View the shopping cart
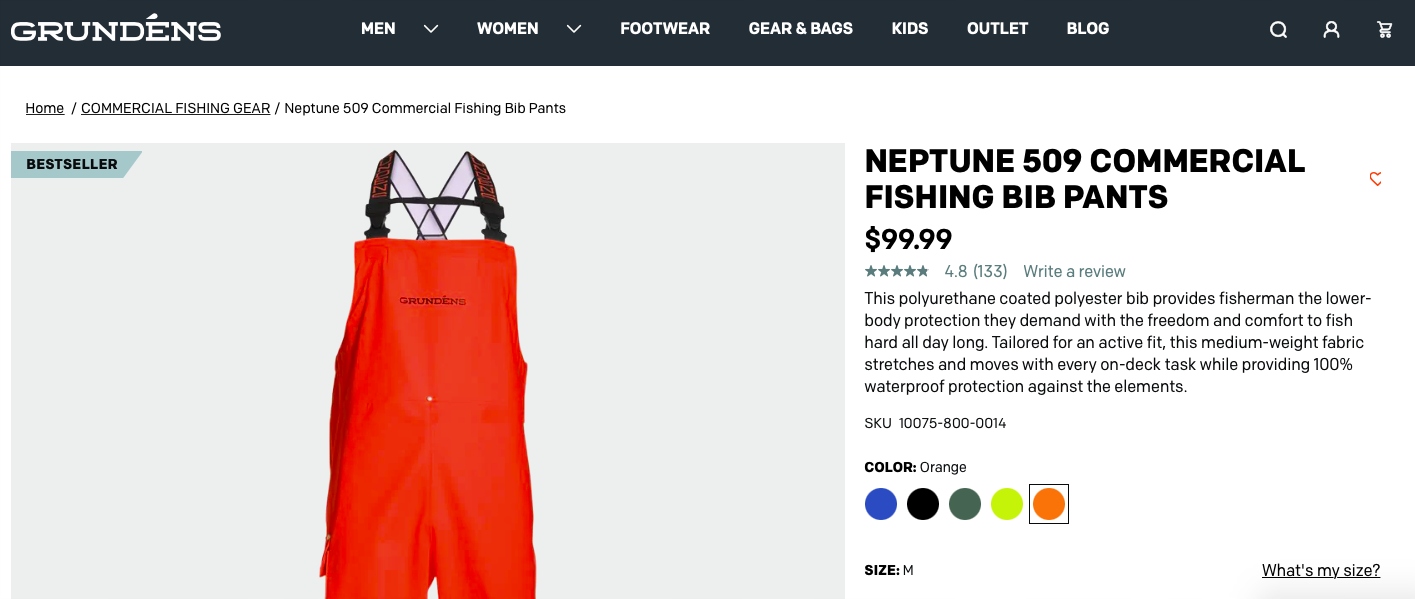This screenshot has width=1415, height=599. point(1385,30)
